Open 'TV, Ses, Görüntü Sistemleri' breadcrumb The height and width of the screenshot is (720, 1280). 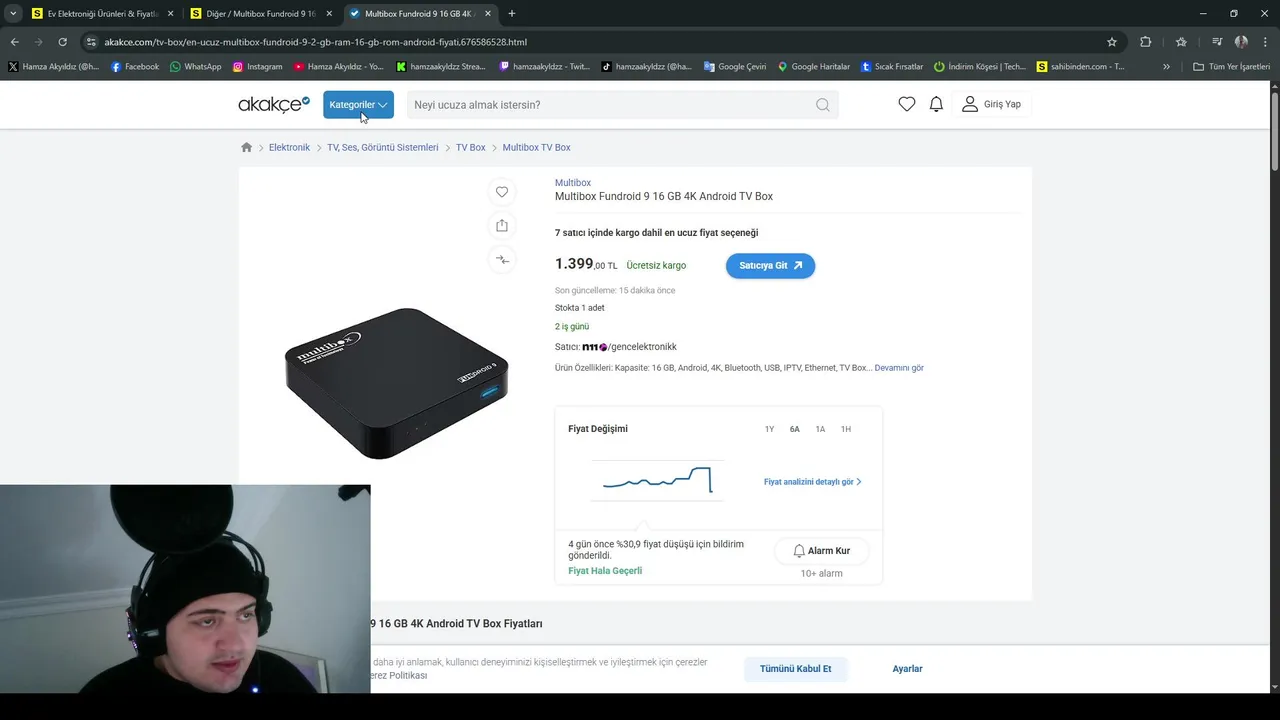pyautogui.click(x=383, y=147)
